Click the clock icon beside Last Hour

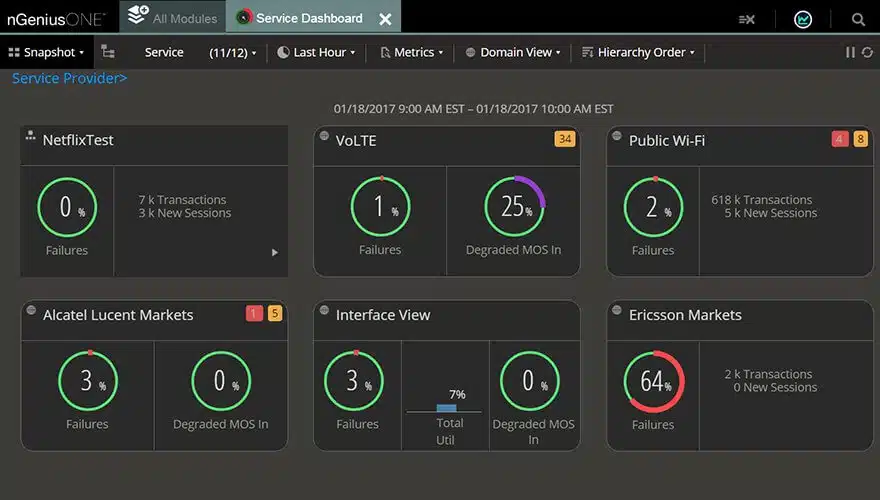tap(283, 52)
